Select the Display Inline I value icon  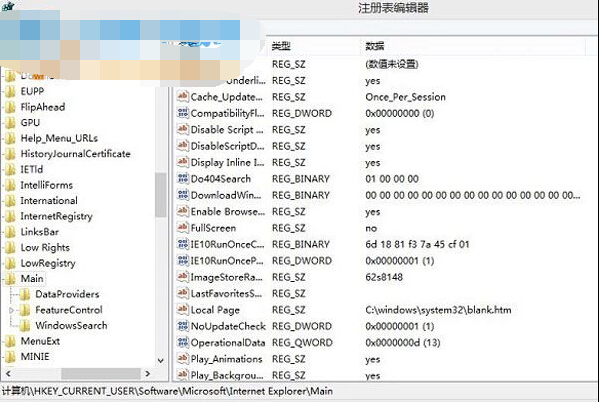(183, 162)
